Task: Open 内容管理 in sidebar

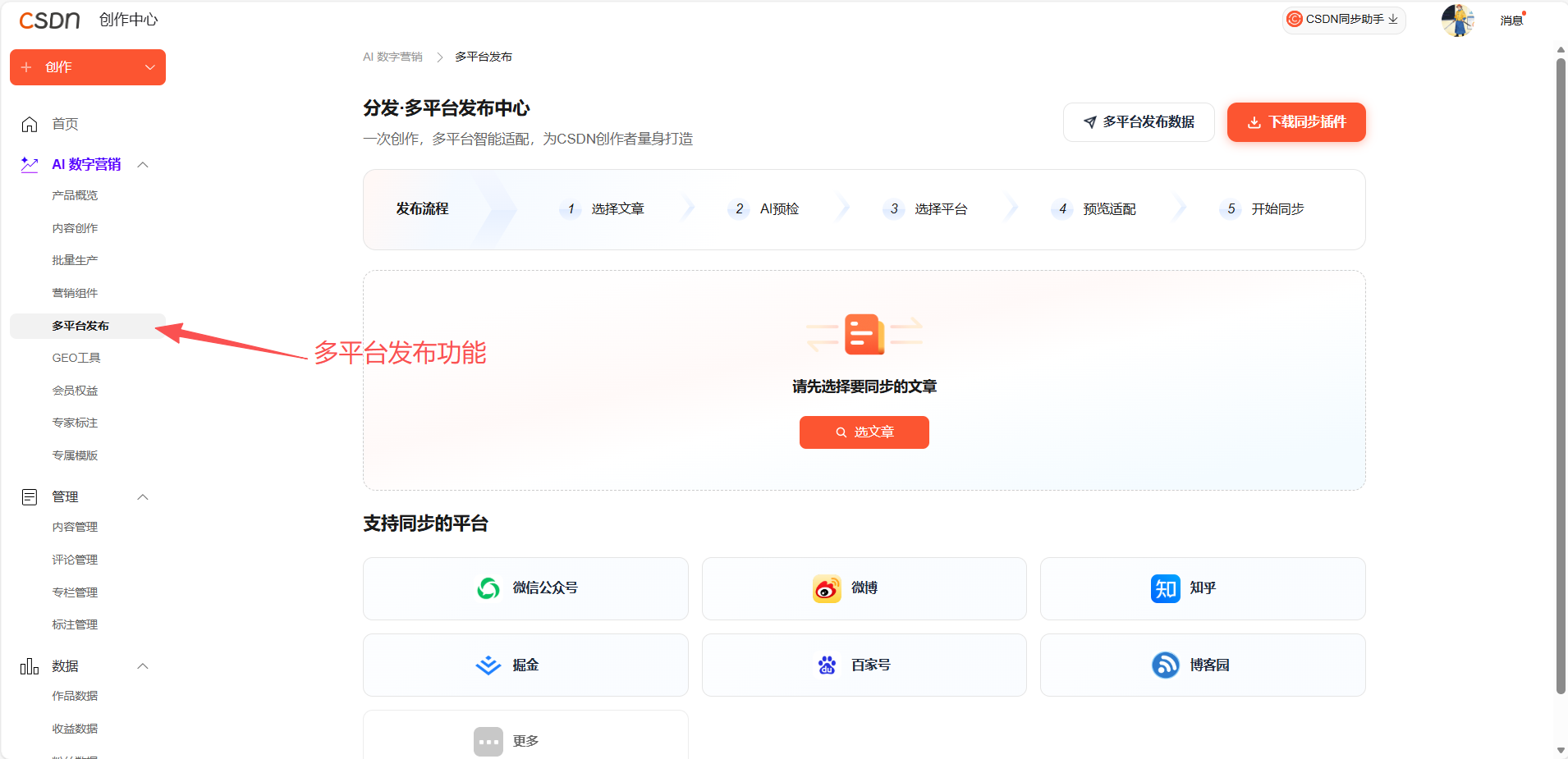Action: pyautogui.click(x=75, y=527)
